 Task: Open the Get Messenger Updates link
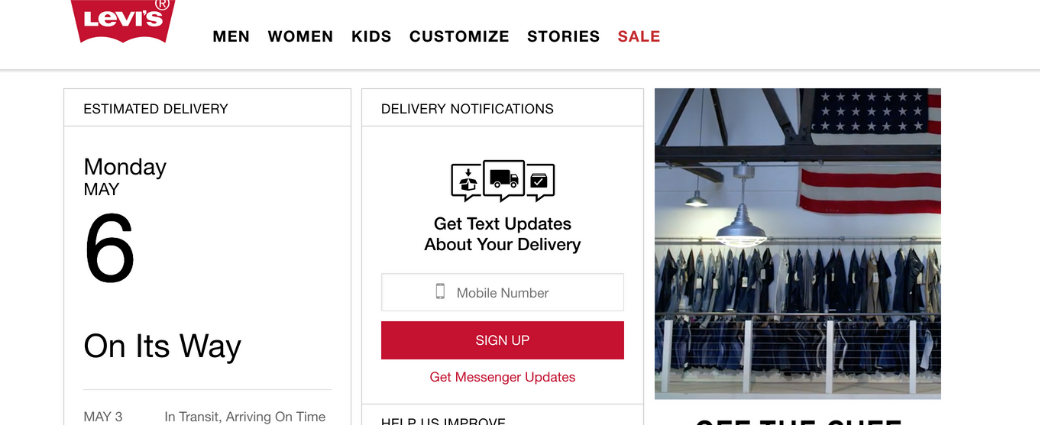502,377
